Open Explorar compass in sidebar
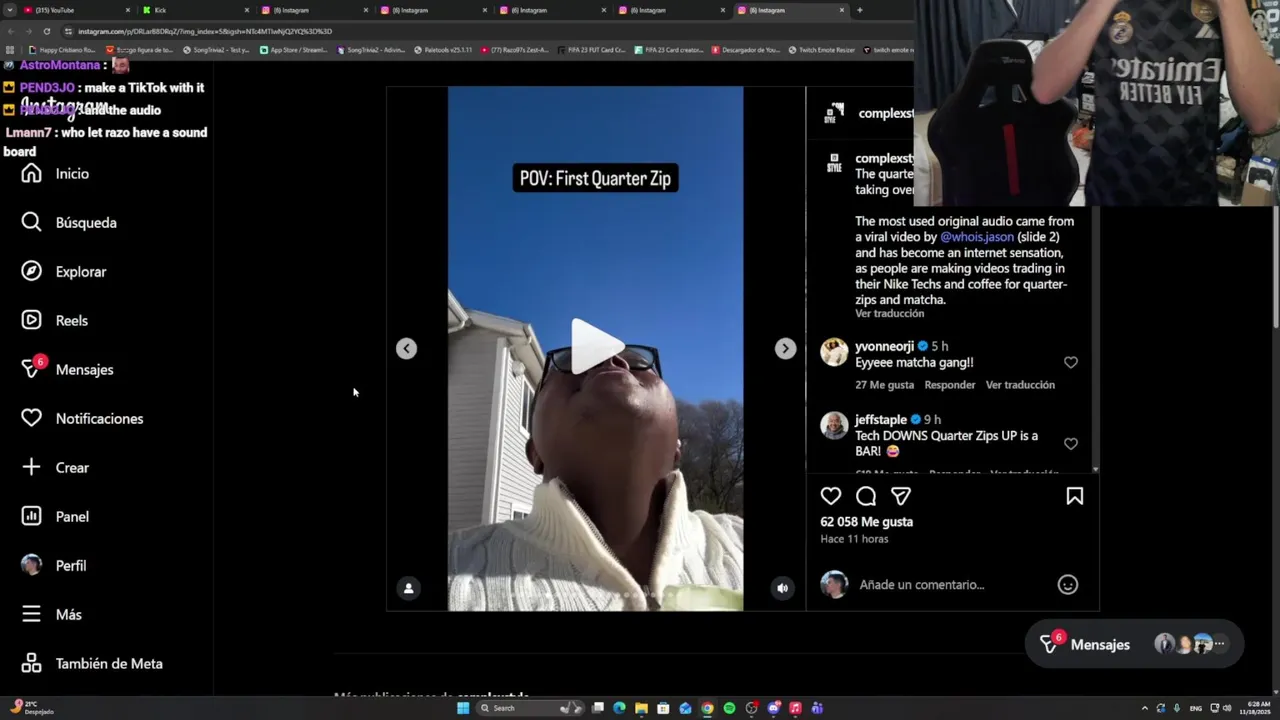Image resolution: width=1280 pixels, height=720 pixels. click(x=64, y=272)
